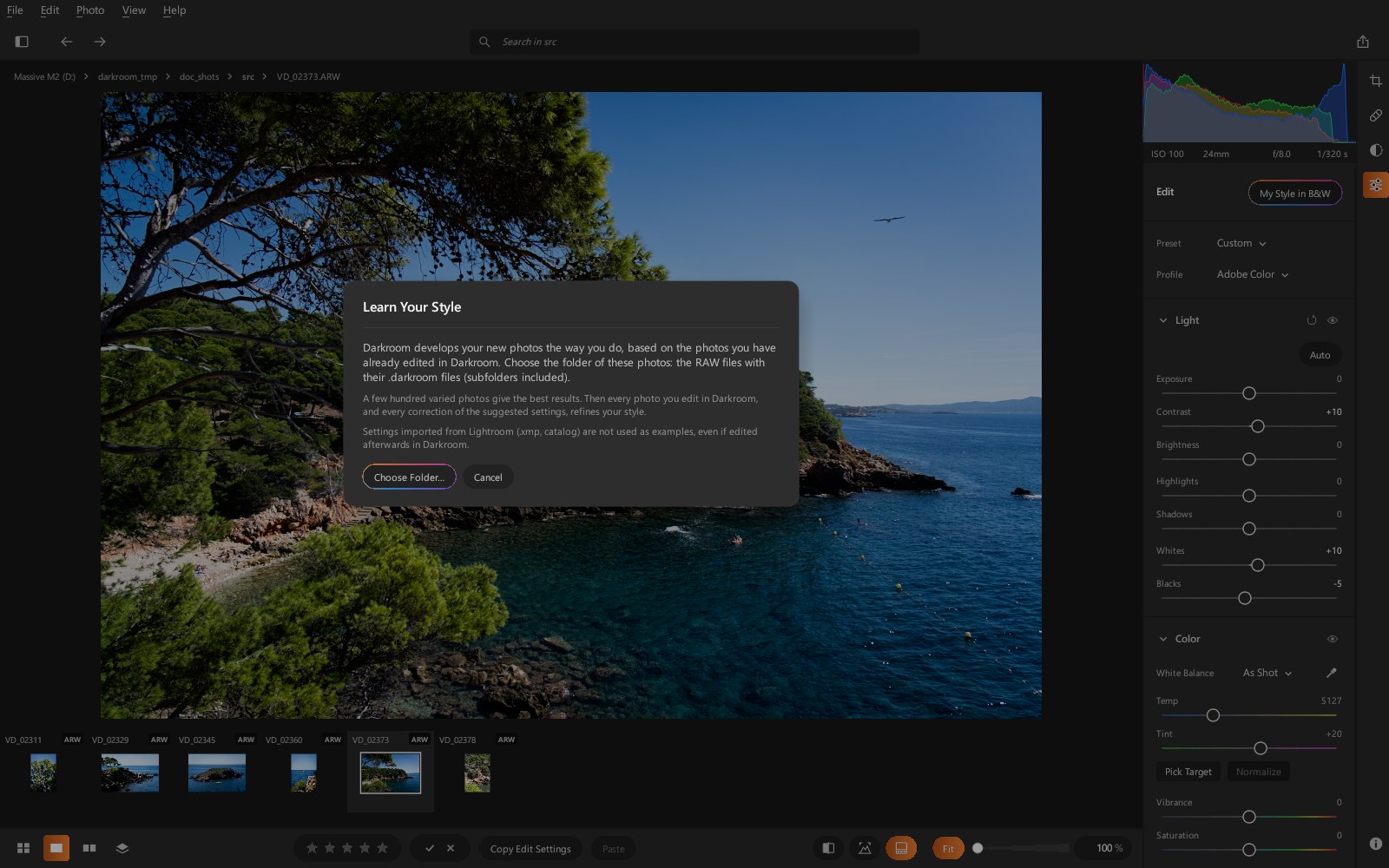
Task: Select the VD_02345 thumbnail
Action: [x=217, y=773]
